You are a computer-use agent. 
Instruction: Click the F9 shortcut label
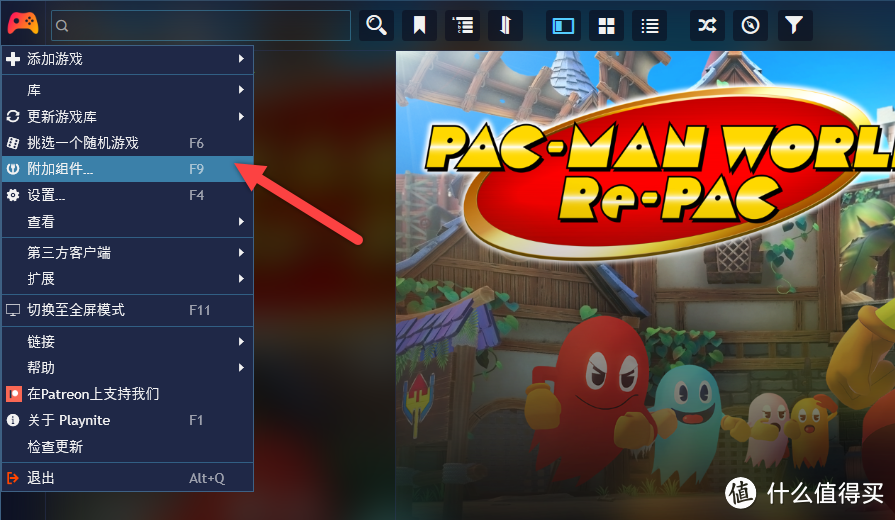tap(196, 169)
